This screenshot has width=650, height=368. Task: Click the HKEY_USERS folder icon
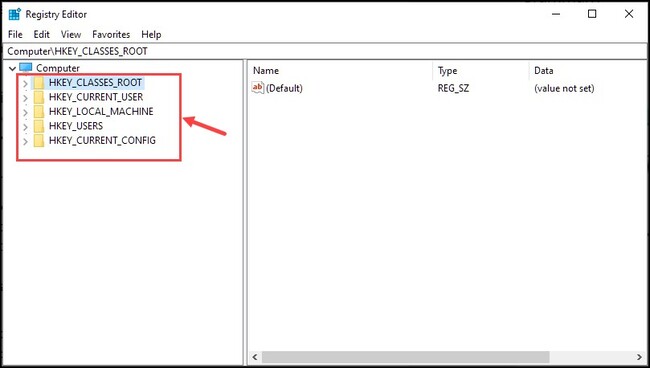[x=39, y=126]
